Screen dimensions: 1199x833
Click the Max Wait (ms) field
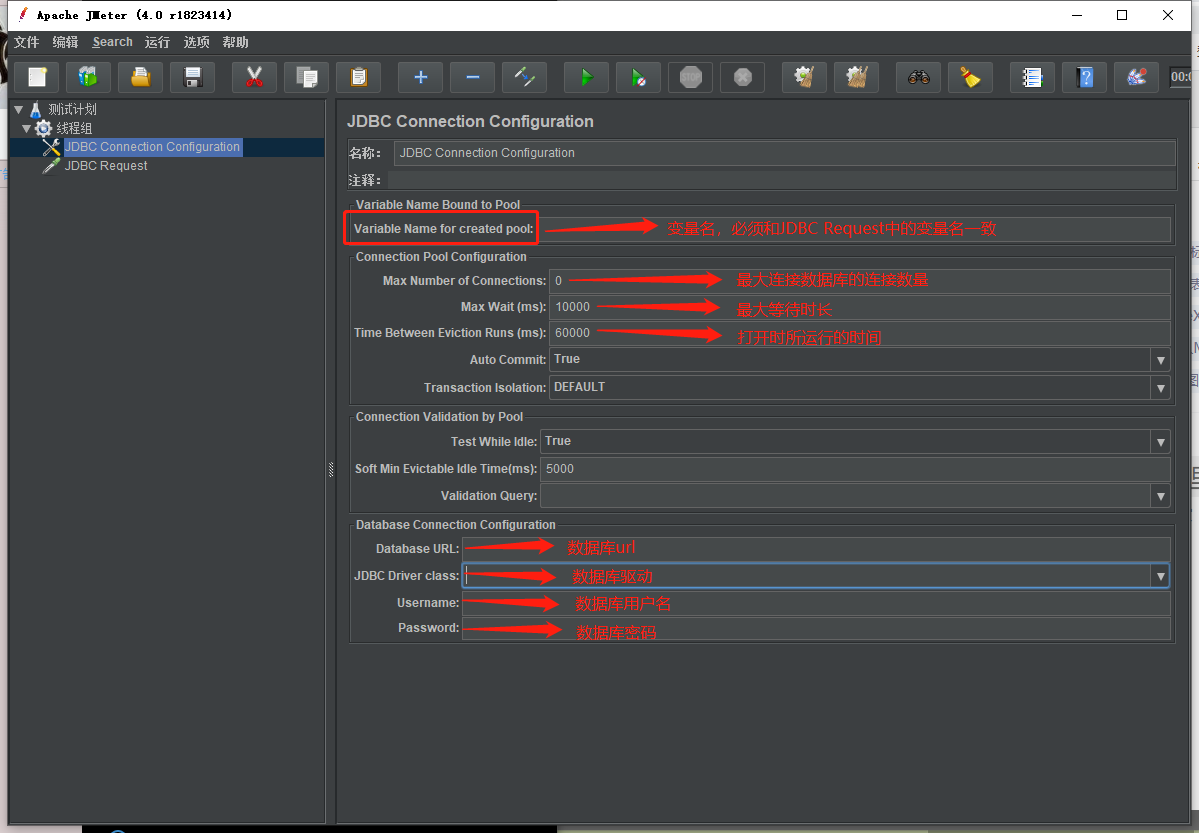point(860,307)
